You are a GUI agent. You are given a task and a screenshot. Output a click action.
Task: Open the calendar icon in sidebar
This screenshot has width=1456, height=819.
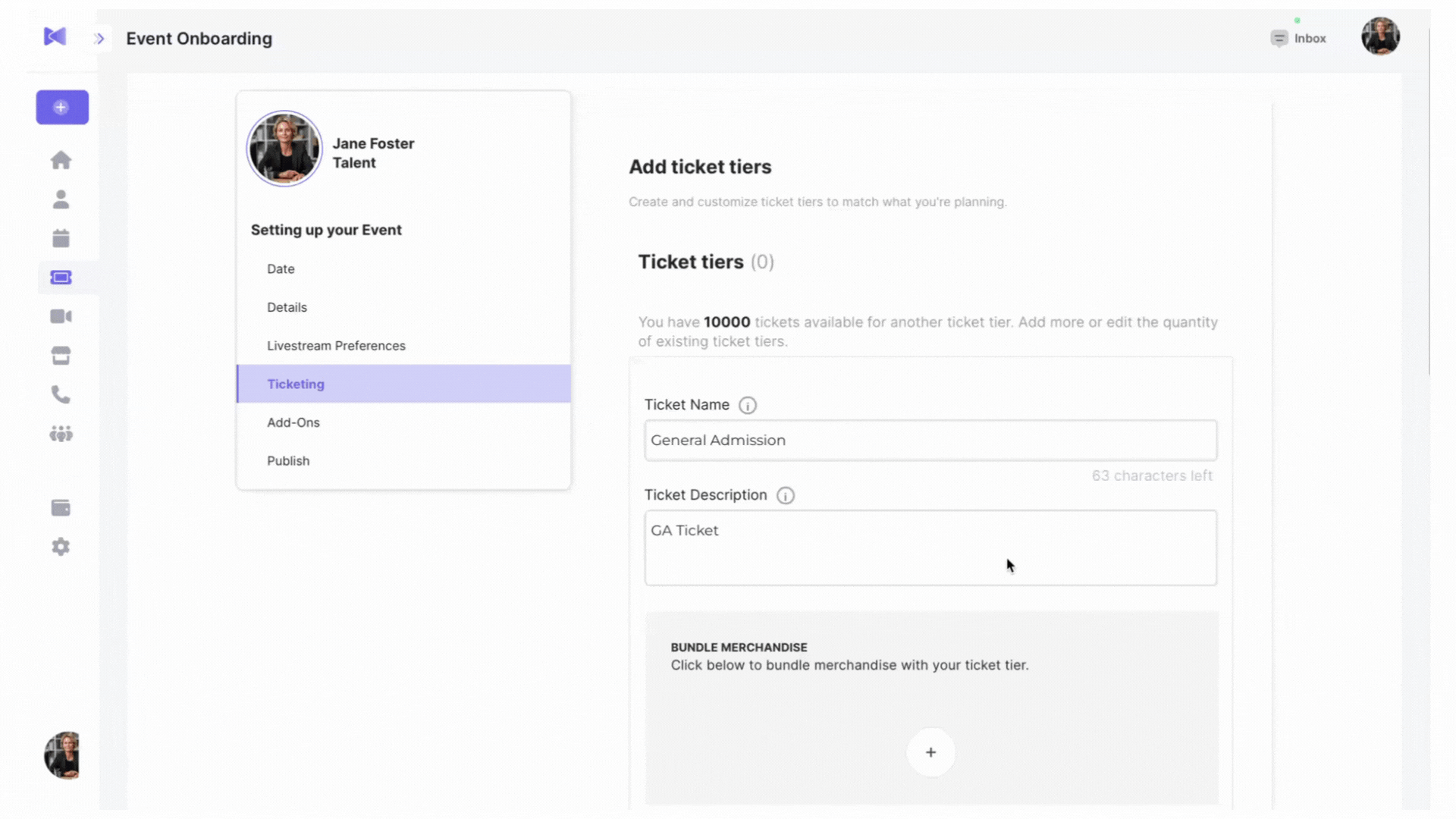[61, 239]
